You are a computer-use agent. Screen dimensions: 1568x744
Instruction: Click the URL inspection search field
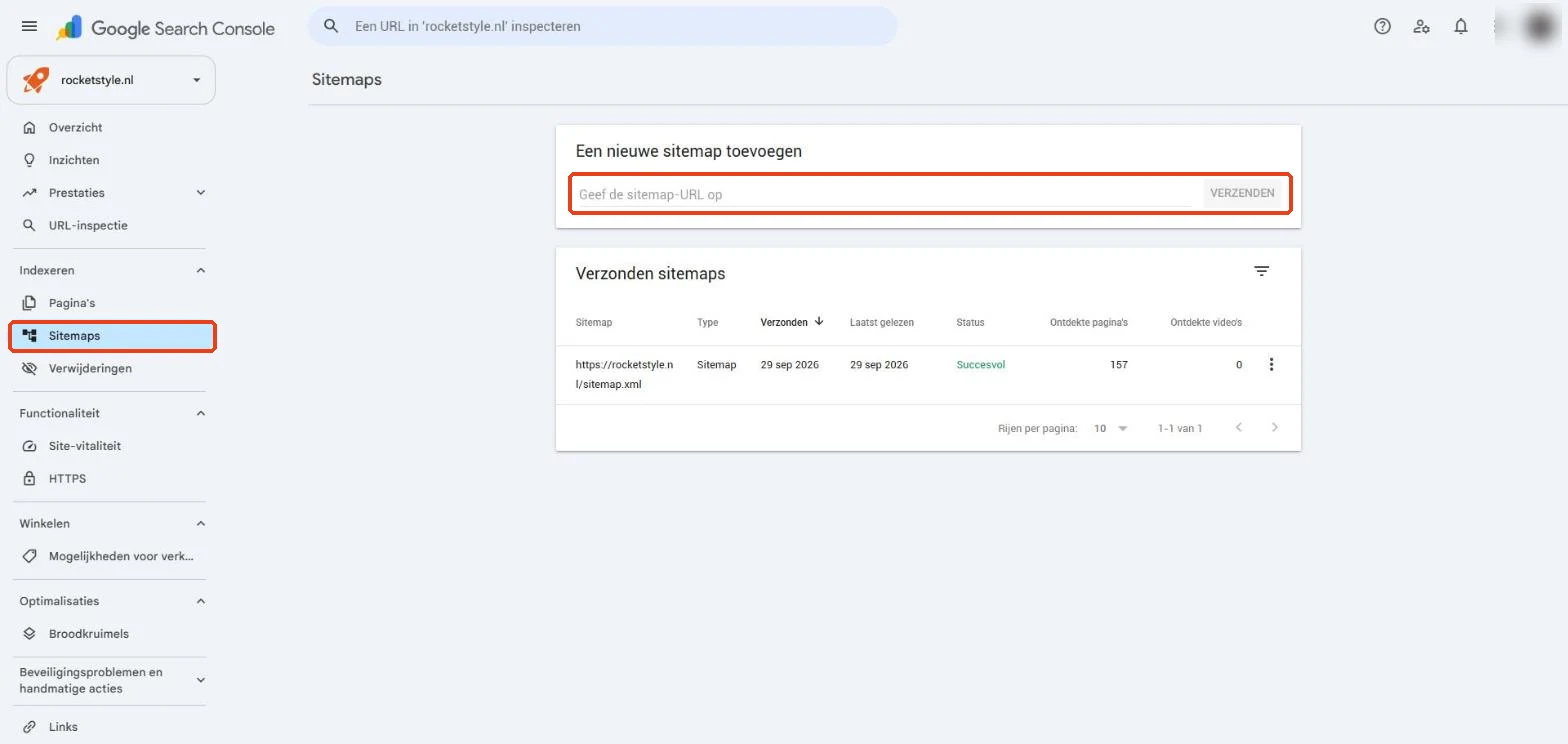(x=602, y=26)
